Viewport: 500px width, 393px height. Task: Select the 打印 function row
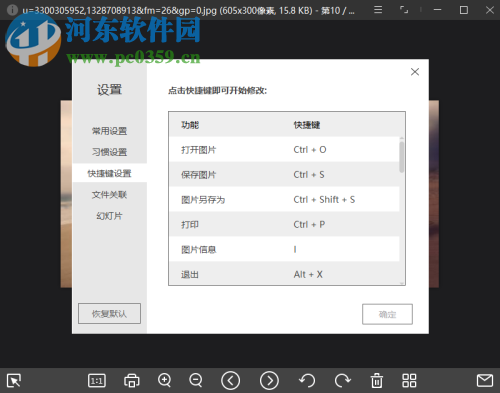[284, 225]
